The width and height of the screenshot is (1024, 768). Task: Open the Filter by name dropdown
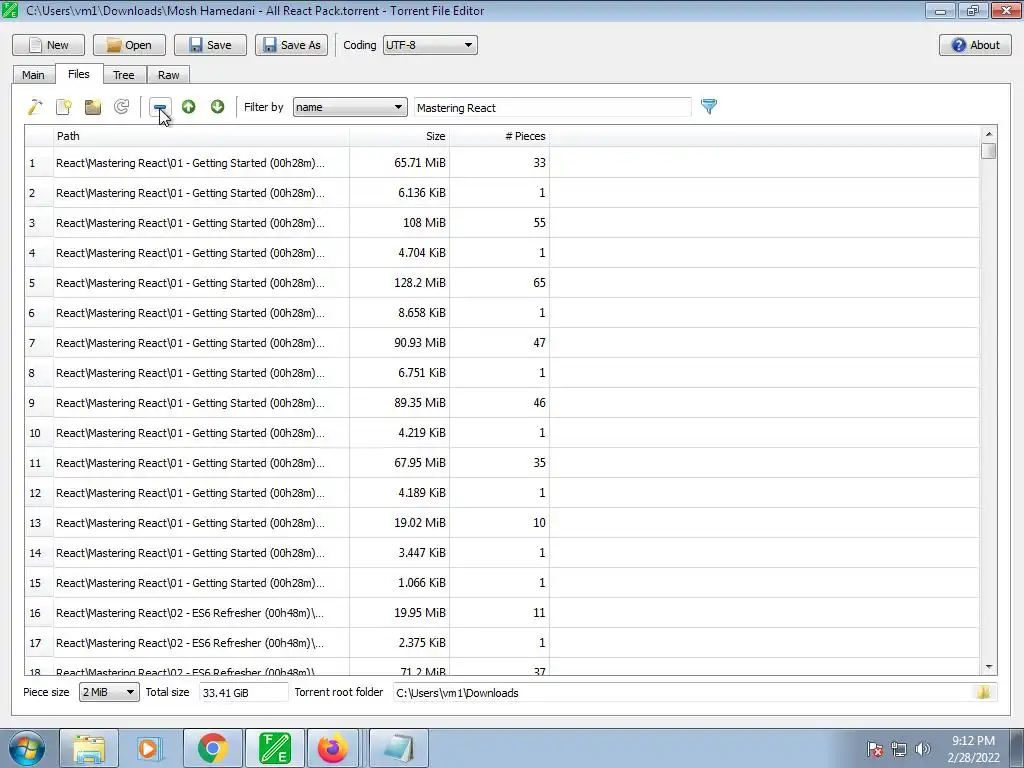point(350,107)
